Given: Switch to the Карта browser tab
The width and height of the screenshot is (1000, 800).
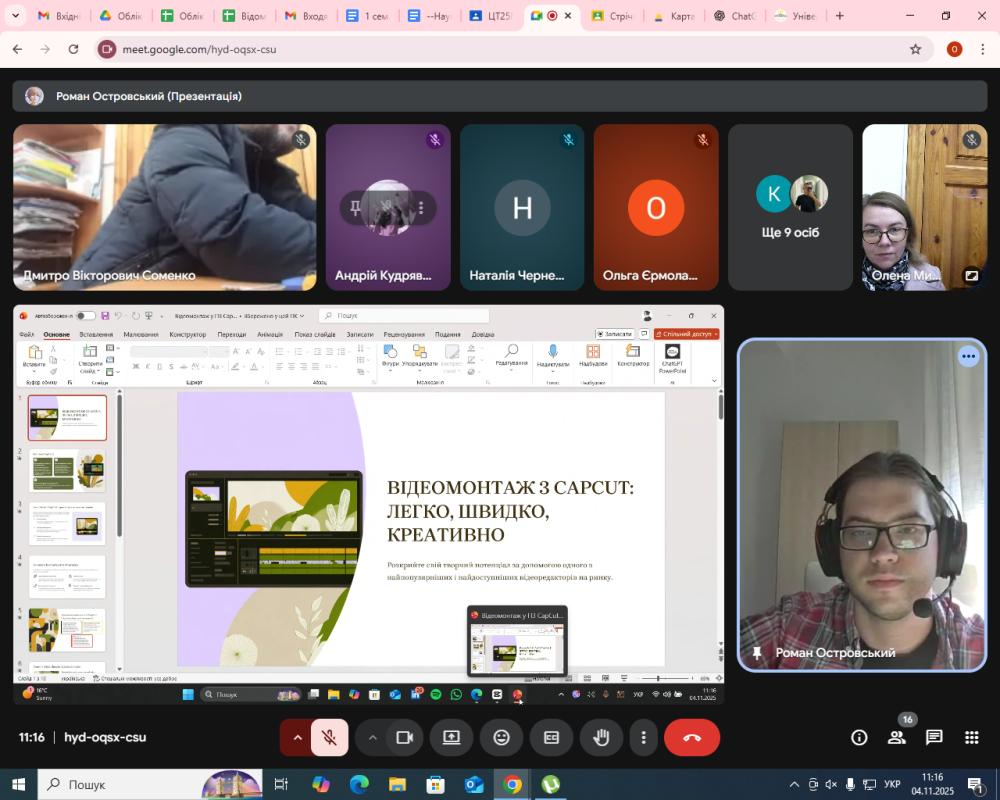Looking at the screenshot, I should click(x=674, y=16).
